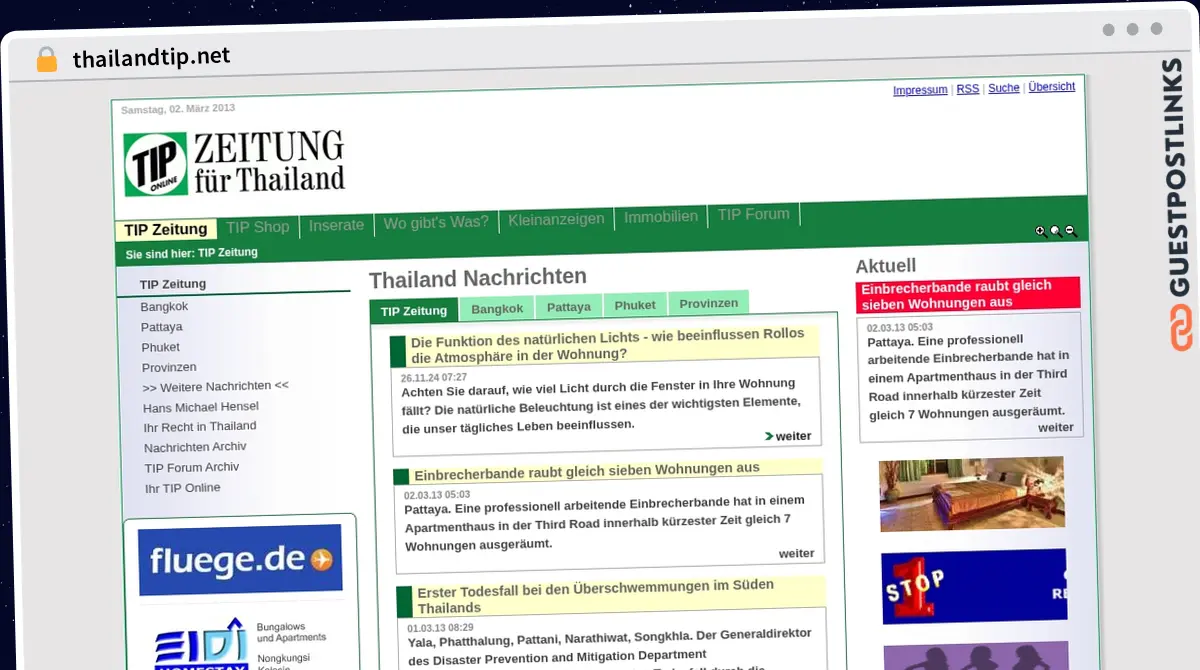Click the TIP Online logo

(156, 162)
